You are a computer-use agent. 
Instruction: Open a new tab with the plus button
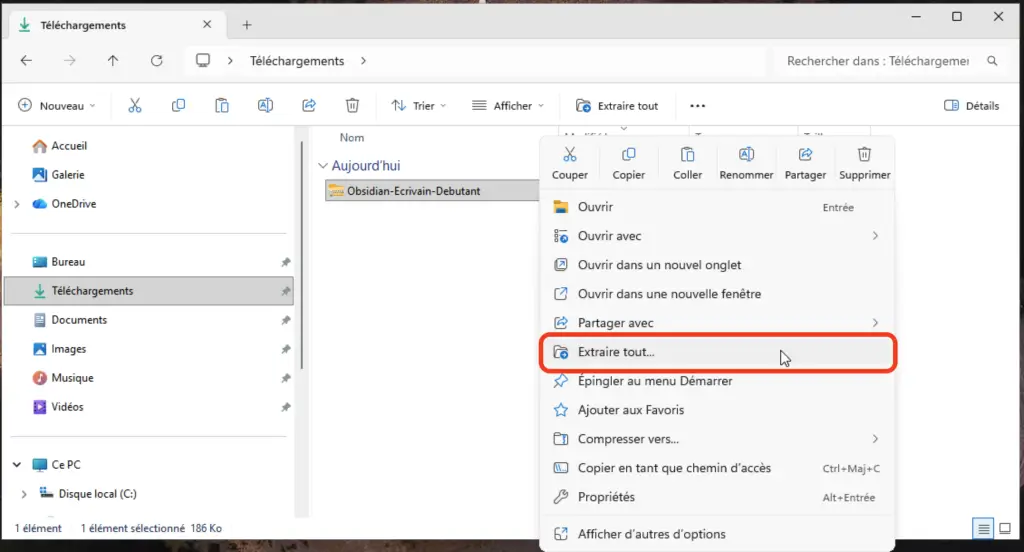[247, 25]
